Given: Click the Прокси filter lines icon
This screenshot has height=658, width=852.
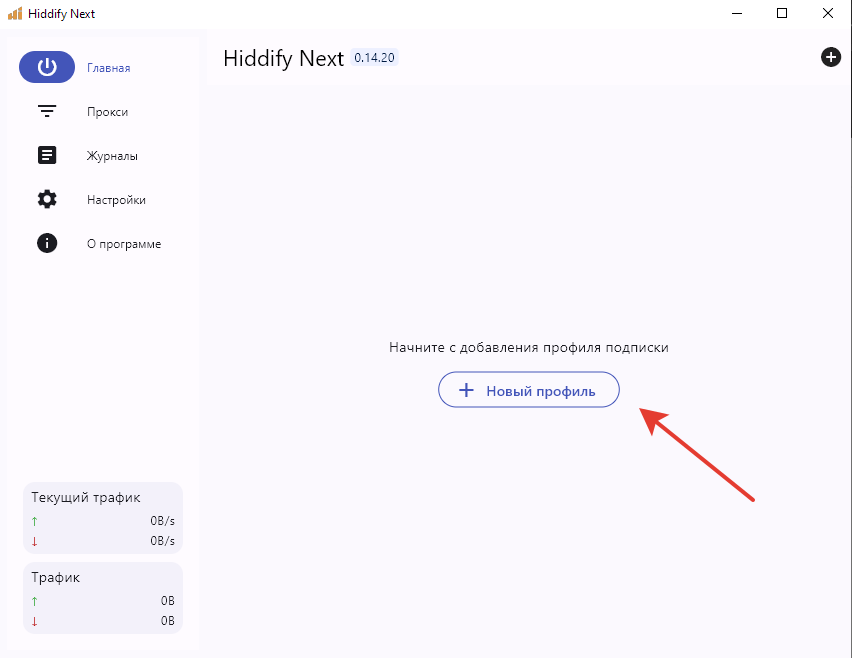Looking at the screenshot, I should (47, 112).
